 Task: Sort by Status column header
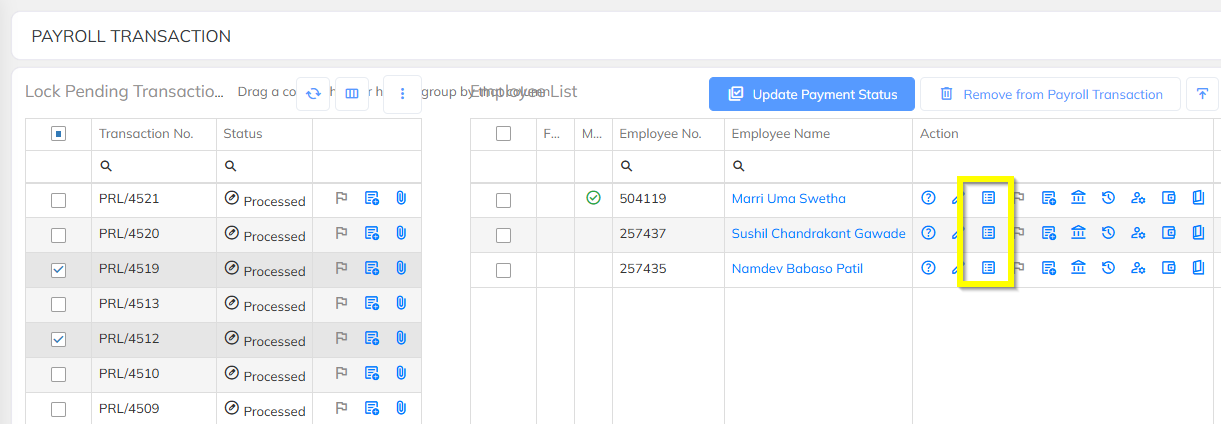242,133
